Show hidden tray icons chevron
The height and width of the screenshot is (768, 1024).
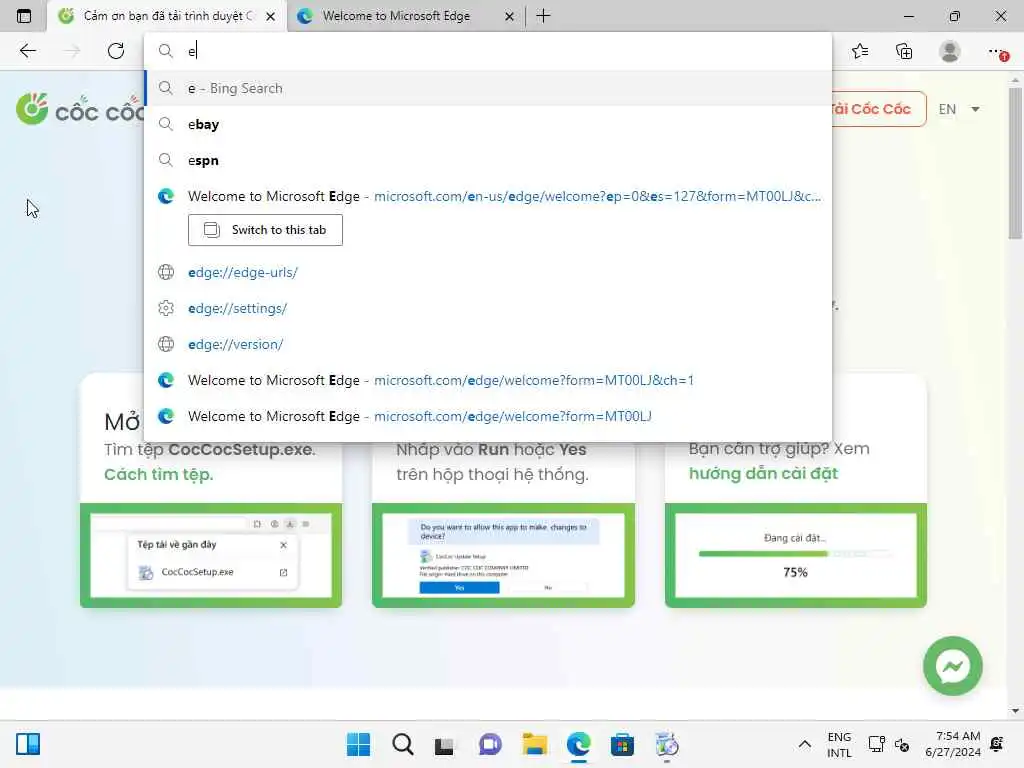(x=805, y=744)
